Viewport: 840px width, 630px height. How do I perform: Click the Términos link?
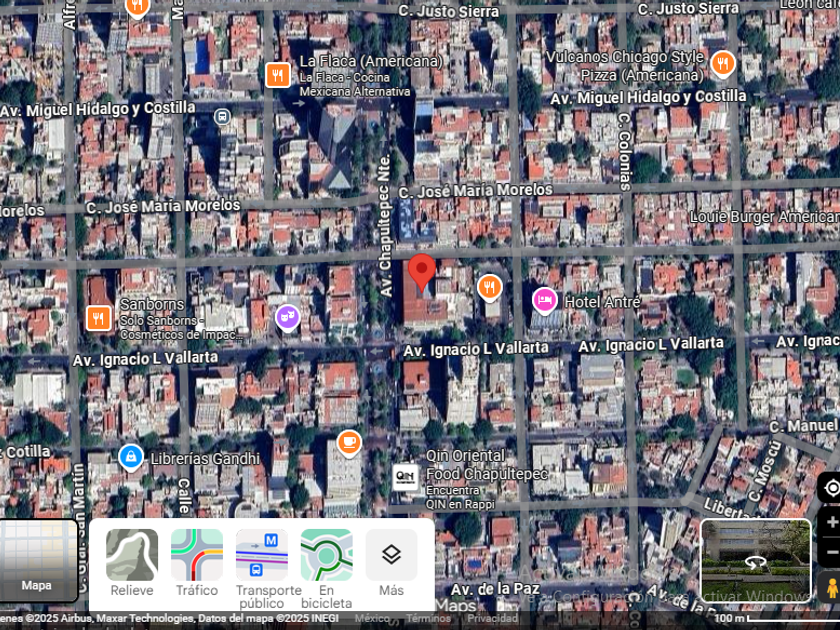tap(429, 618)
